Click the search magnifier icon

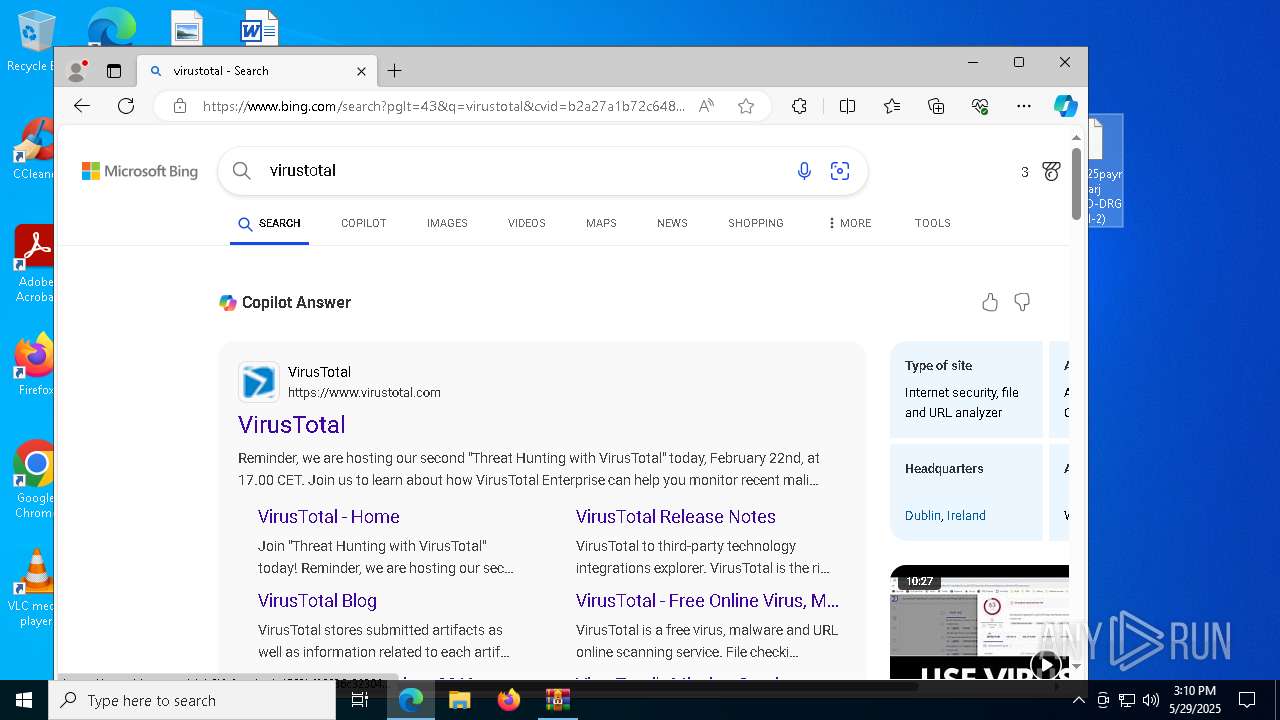(x=242, y=171)
